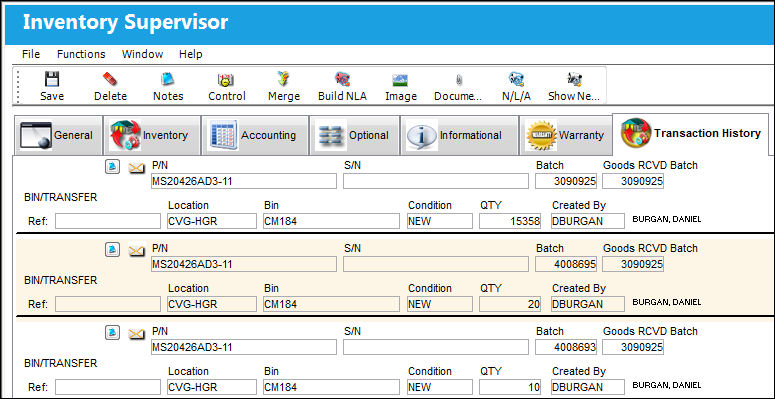Screen dimensions: 775x399
Task: Click the S/N field of batch 3090925 record
Action: coord(435,181)
